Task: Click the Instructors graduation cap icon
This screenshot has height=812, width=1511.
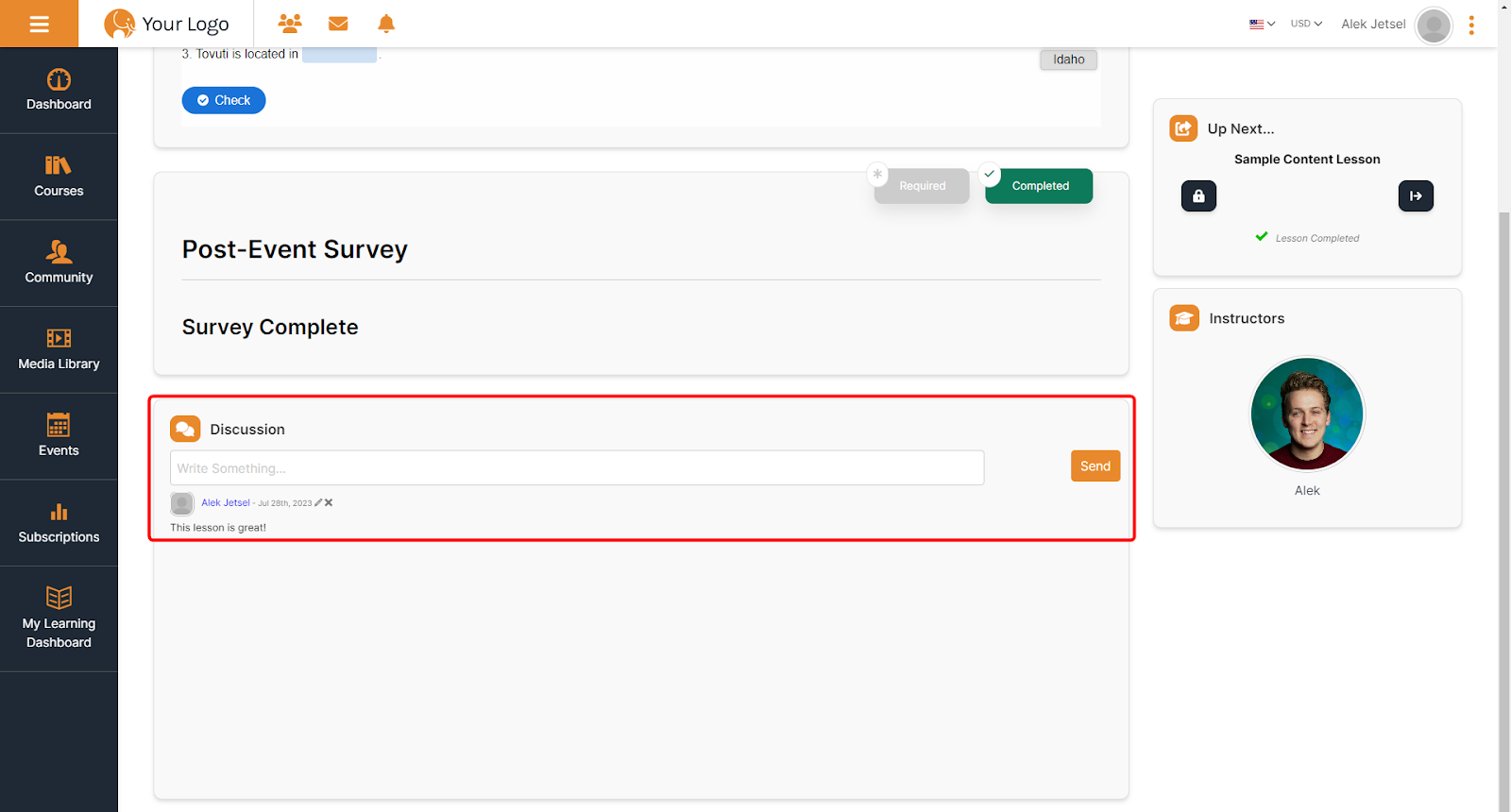Action: (1184, 318)
